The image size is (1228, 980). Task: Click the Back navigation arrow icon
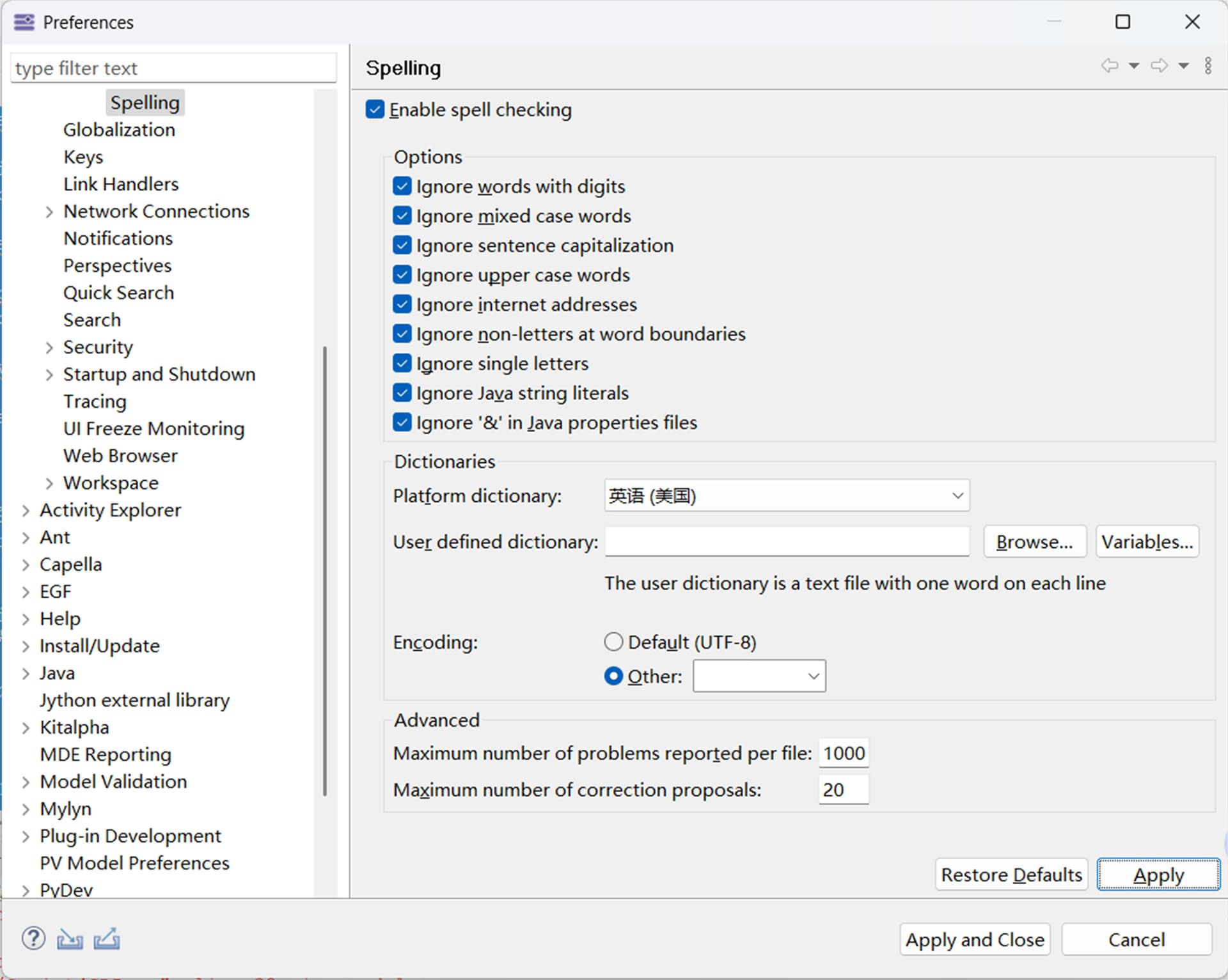pos(1109,66)
